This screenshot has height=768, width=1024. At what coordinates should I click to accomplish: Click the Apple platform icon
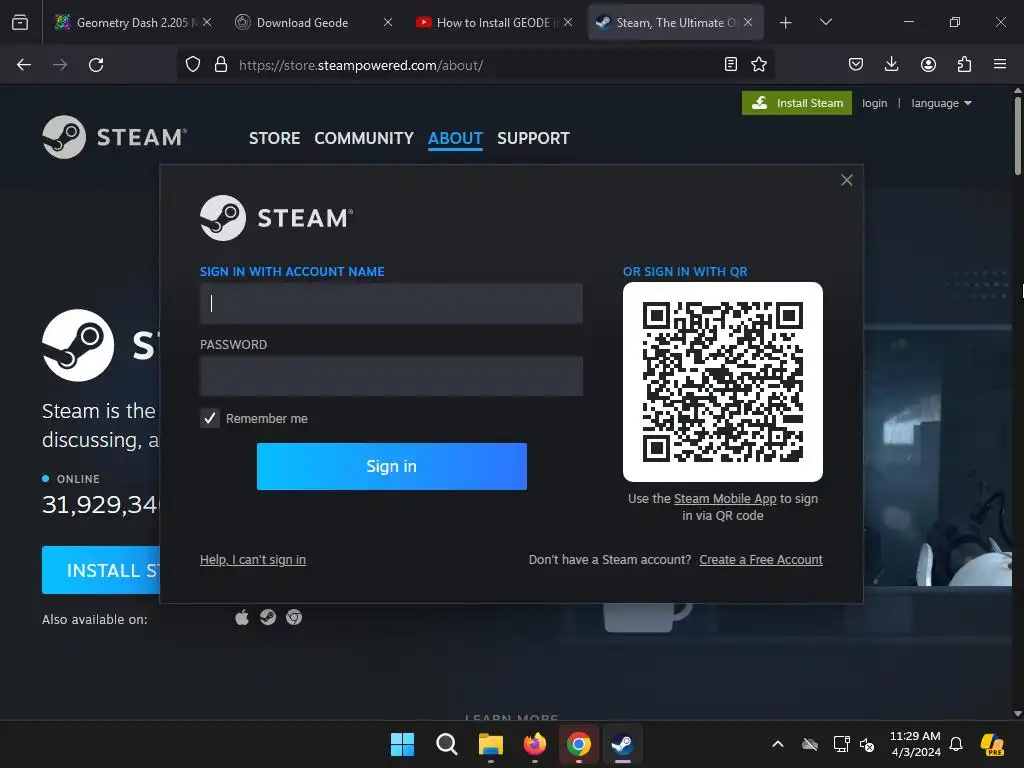click(242, 617)
